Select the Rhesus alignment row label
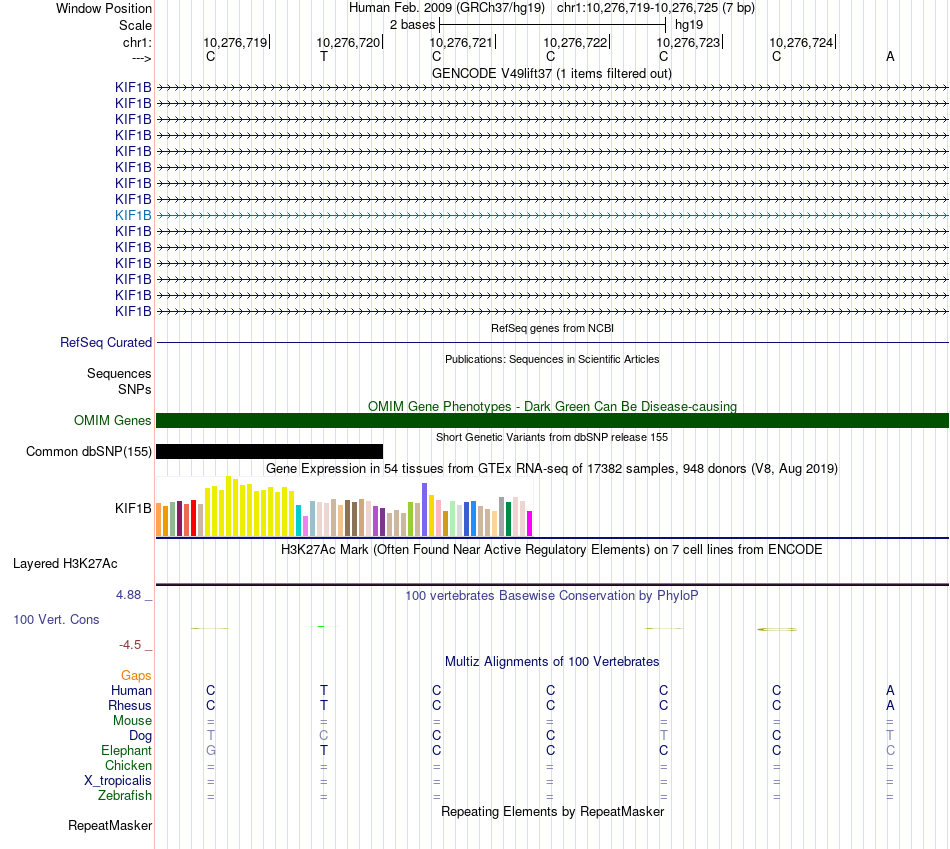Image resolution: width=950 pixels, height=849 pixels. (130, 705)
